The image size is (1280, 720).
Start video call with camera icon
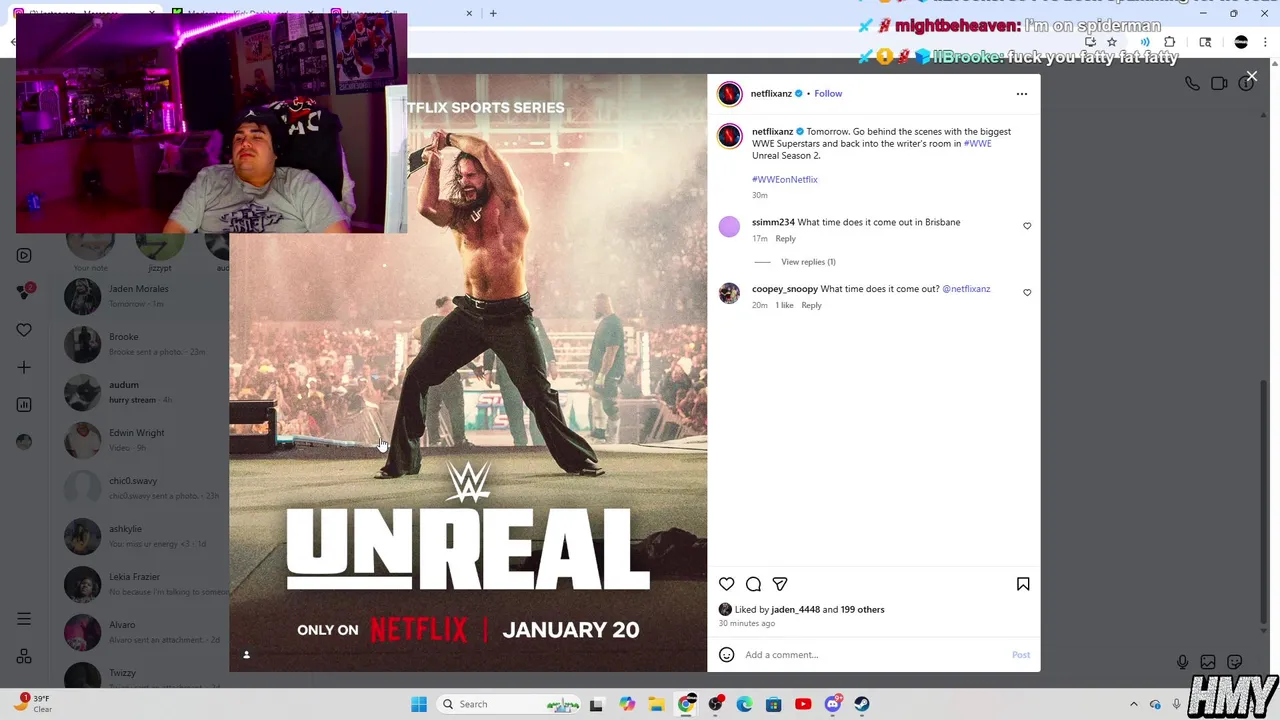1219,84
